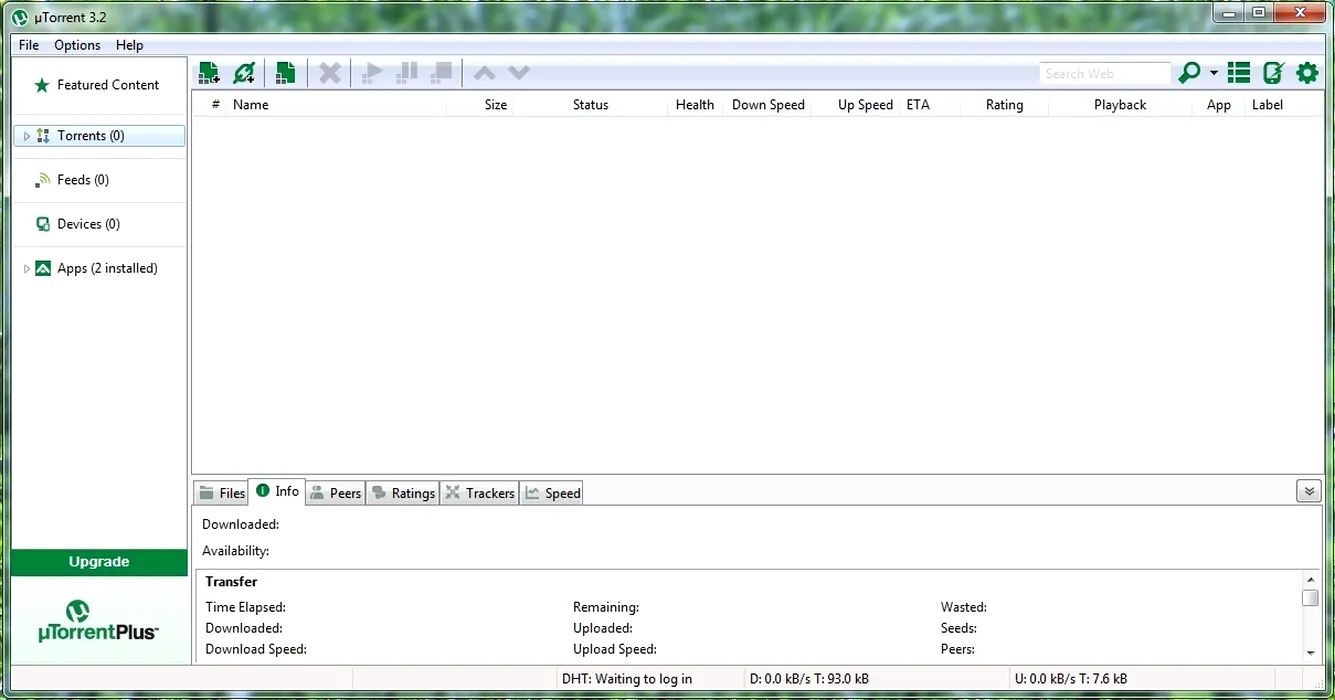Viewport: 1335px width, 700px height.
Task: Open Featured Content in the sidebar
Action: click(108, 85)
